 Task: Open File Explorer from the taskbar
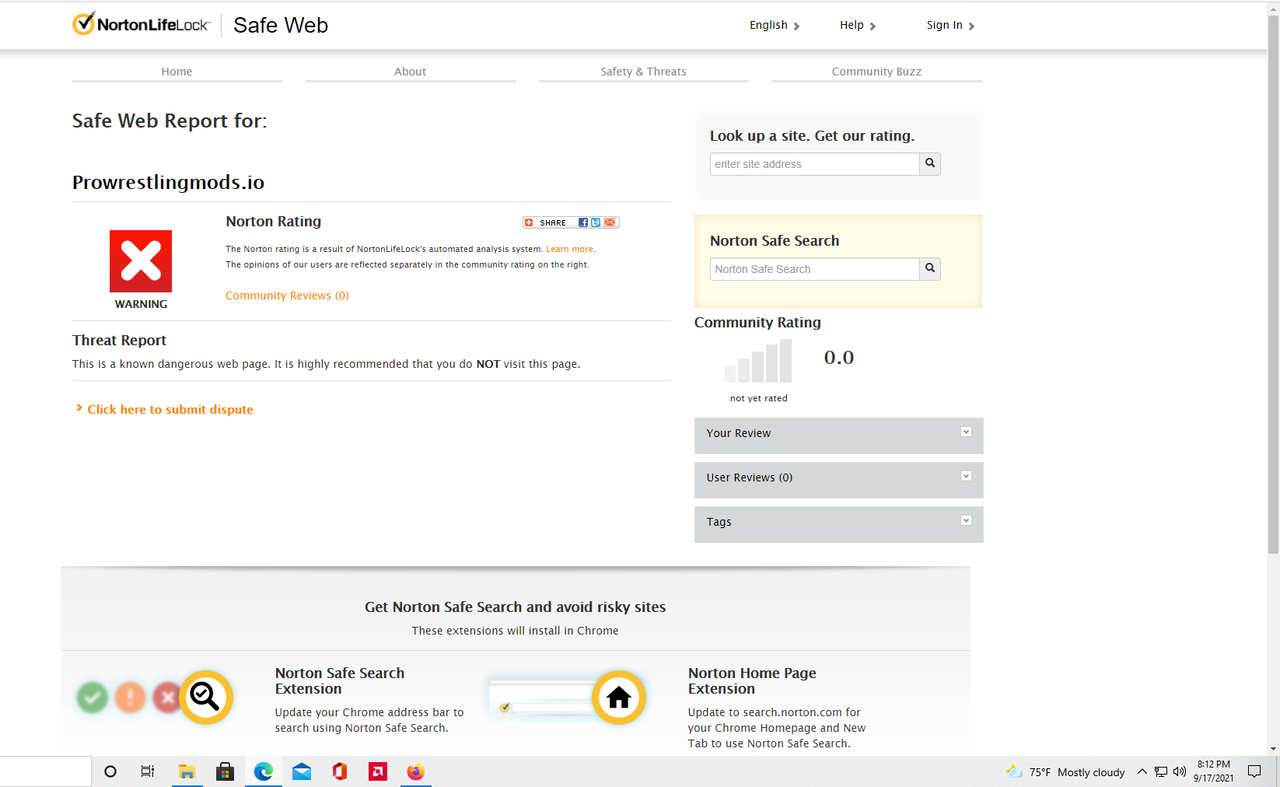pyautogui.click(x=186, y=771)
